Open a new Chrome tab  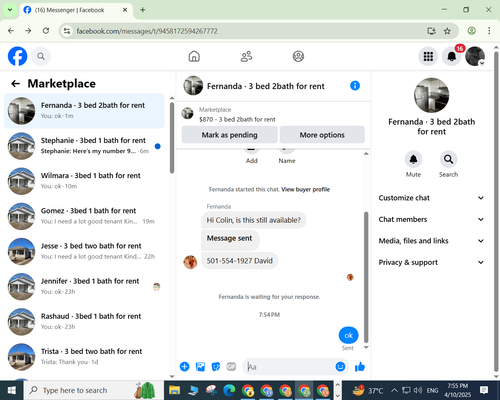[x=143, y=10]
